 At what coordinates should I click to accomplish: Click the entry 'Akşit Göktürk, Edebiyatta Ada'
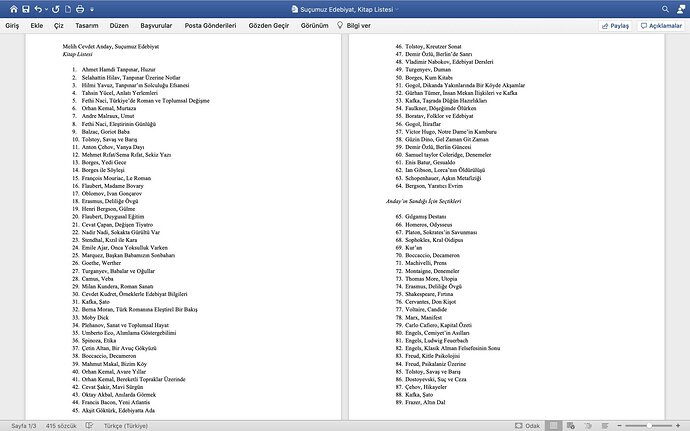tap(118, 410)
